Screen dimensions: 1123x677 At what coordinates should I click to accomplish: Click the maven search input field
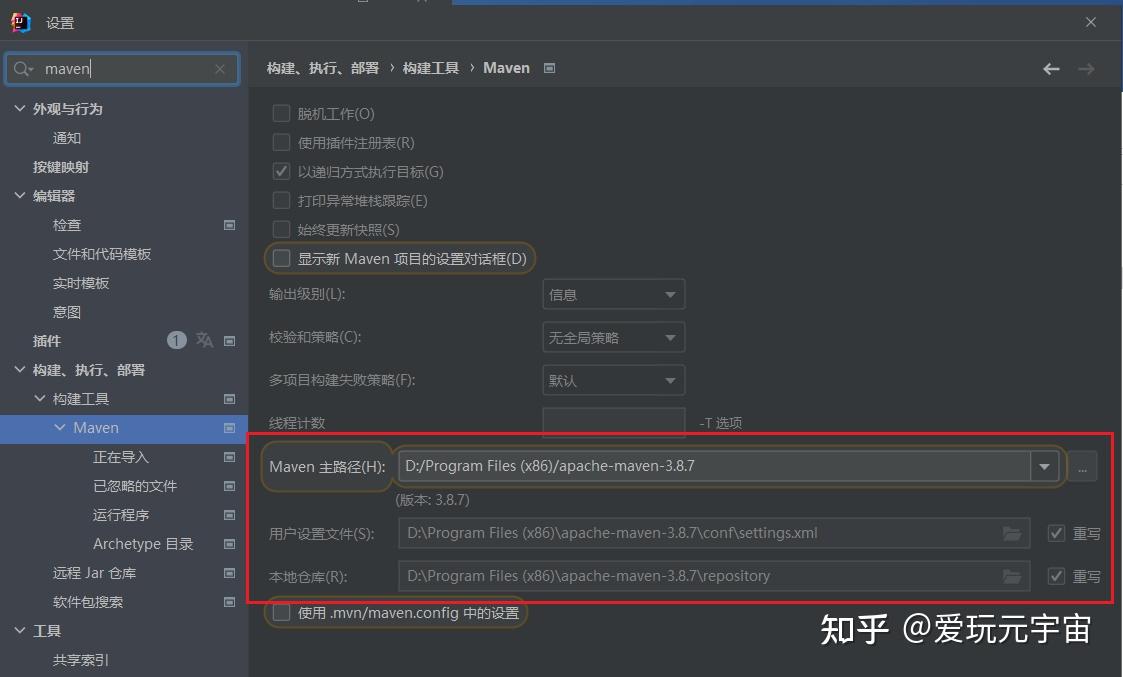tap(123, 69)
